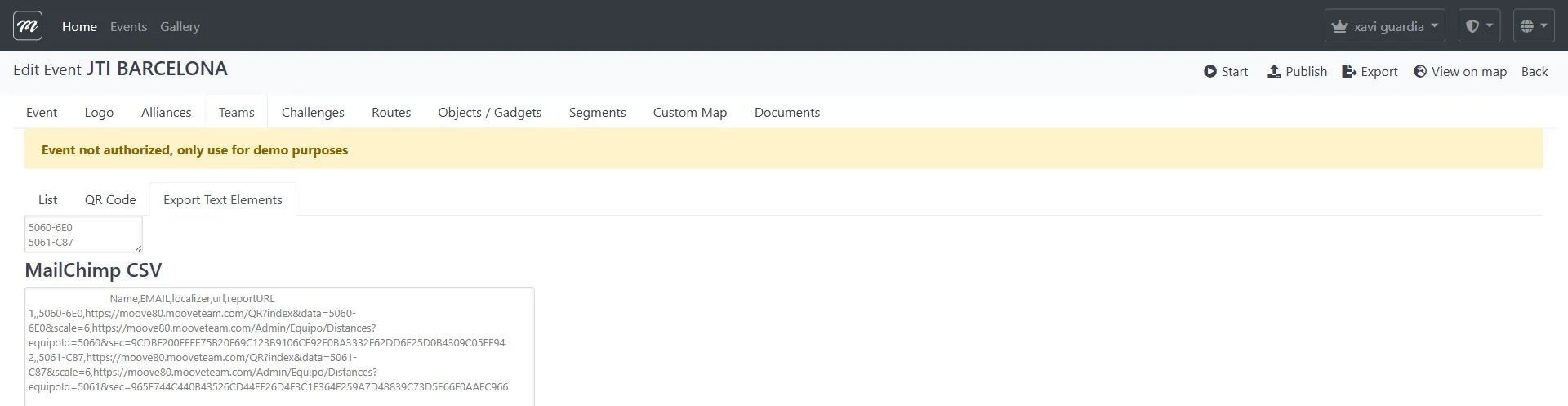Click the 'Event not authorized' warning text
Screen dimensions: 1568x406
[194, 150]
